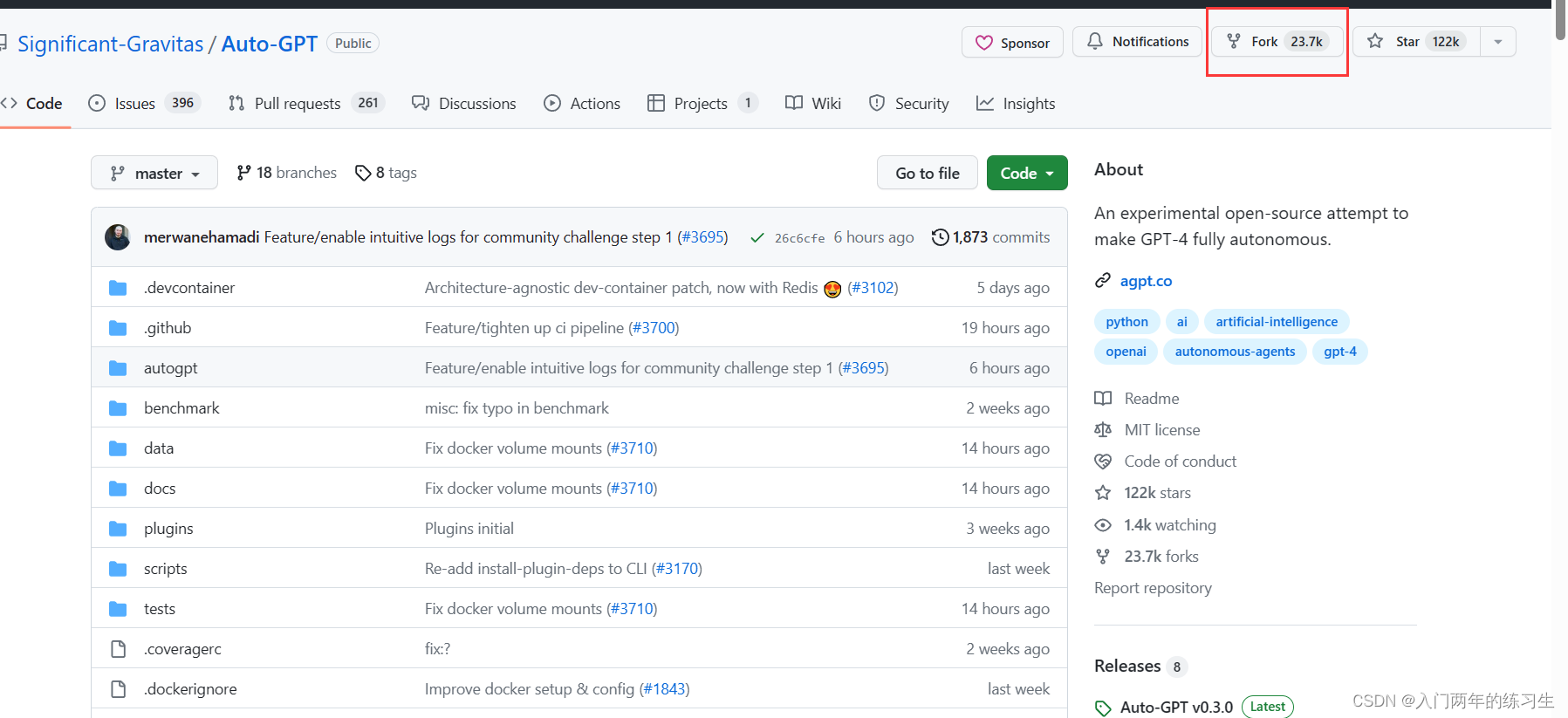This screenshot has width=1568, height=718.
Task: Open the Projects tab
Action: [702, 103]
